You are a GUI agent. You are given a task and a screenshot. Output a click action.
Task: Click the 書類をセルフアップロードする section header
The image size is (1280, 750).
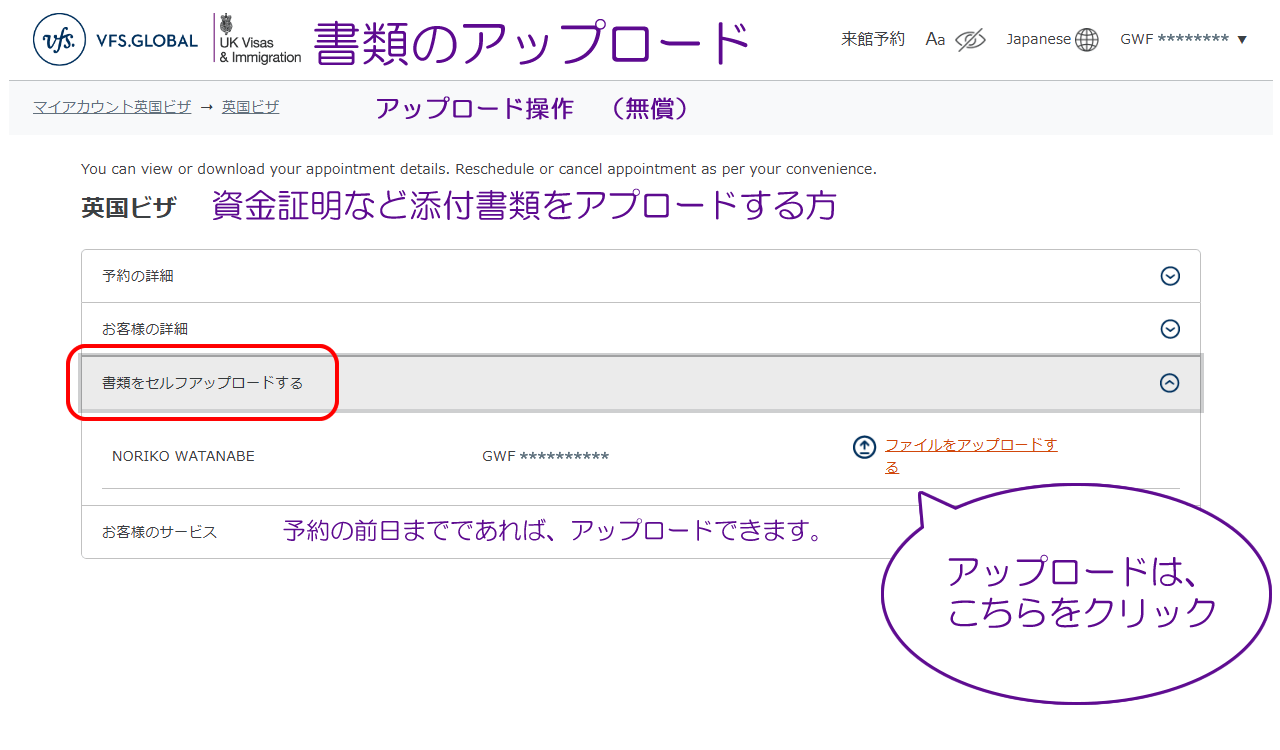click(x=202, y=383)
